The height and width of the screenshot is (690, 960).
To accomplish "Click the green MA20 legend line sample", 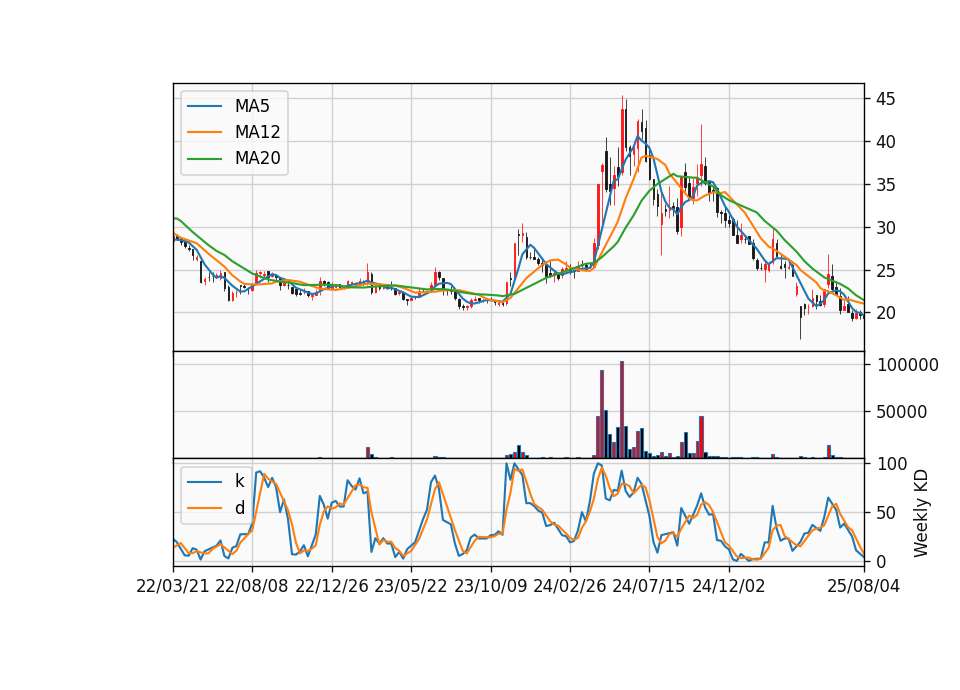I will tap(204, 159).
